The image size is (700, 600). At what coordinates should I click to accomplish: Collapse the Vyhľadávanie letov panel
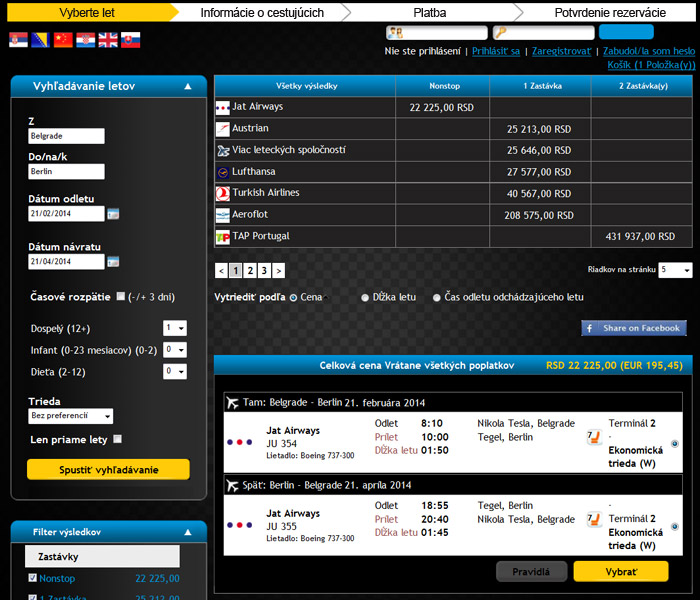coord(188,86)
